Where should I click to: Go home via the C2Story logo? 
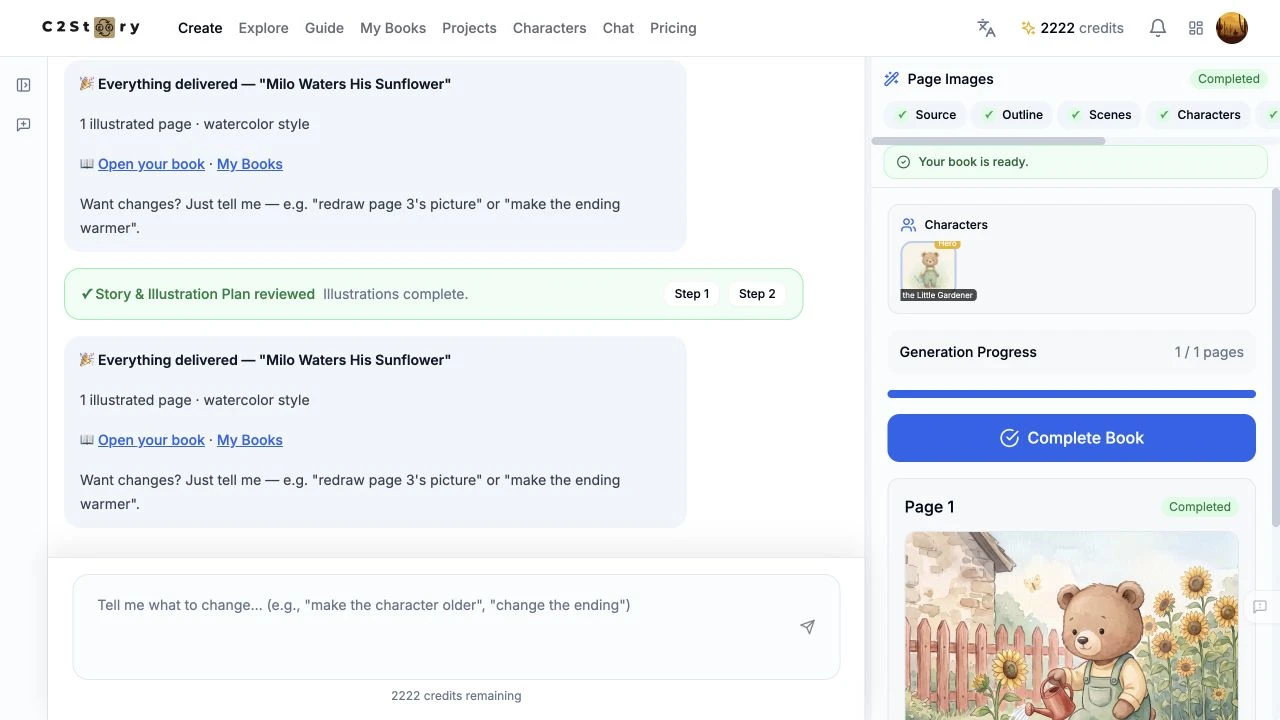click(x=91, y=28)
